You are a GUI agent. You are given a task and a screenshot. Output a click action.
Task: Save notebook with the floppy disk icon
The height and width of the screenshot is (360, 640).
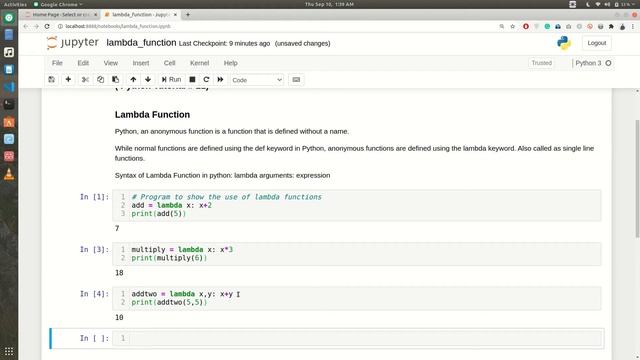tap(51, 80)
